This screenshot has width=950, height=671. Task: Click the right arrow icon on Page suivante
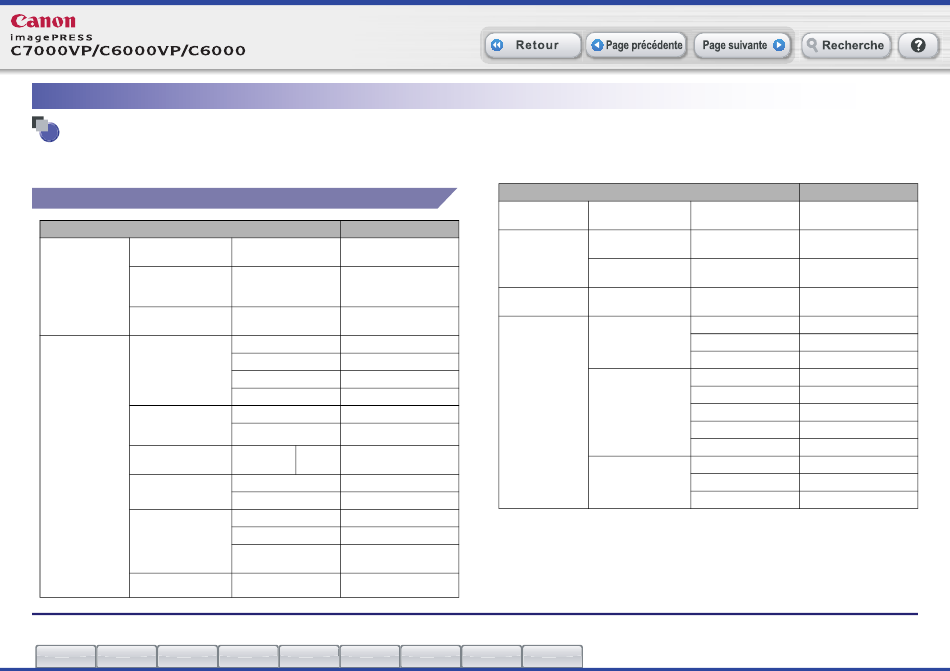click(778, 46)
